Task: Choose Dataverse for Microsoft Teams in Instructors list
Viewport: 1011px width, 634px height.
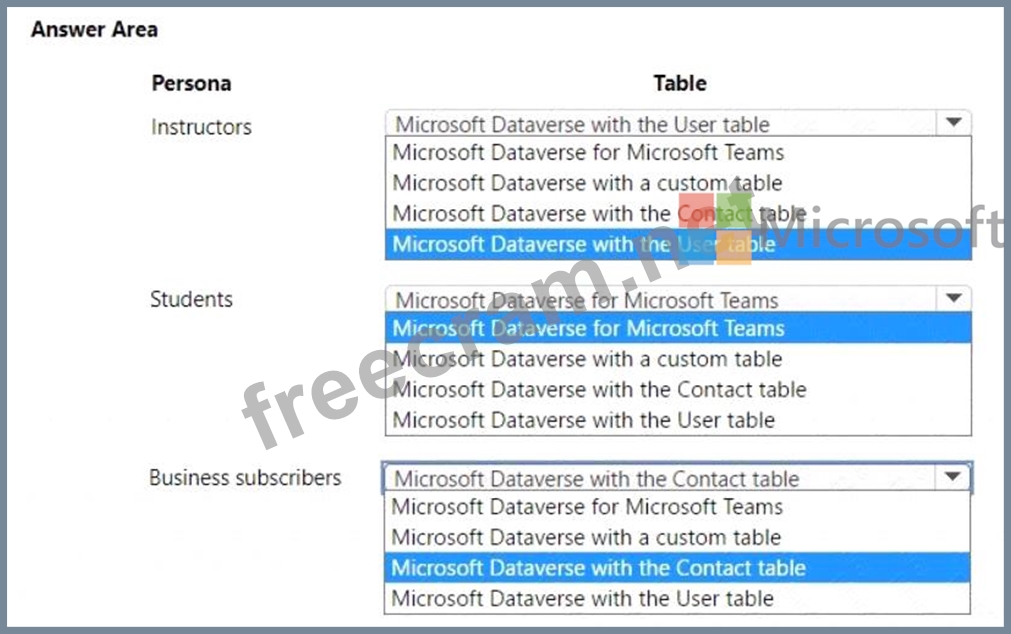Action: (x=588, y=153)
